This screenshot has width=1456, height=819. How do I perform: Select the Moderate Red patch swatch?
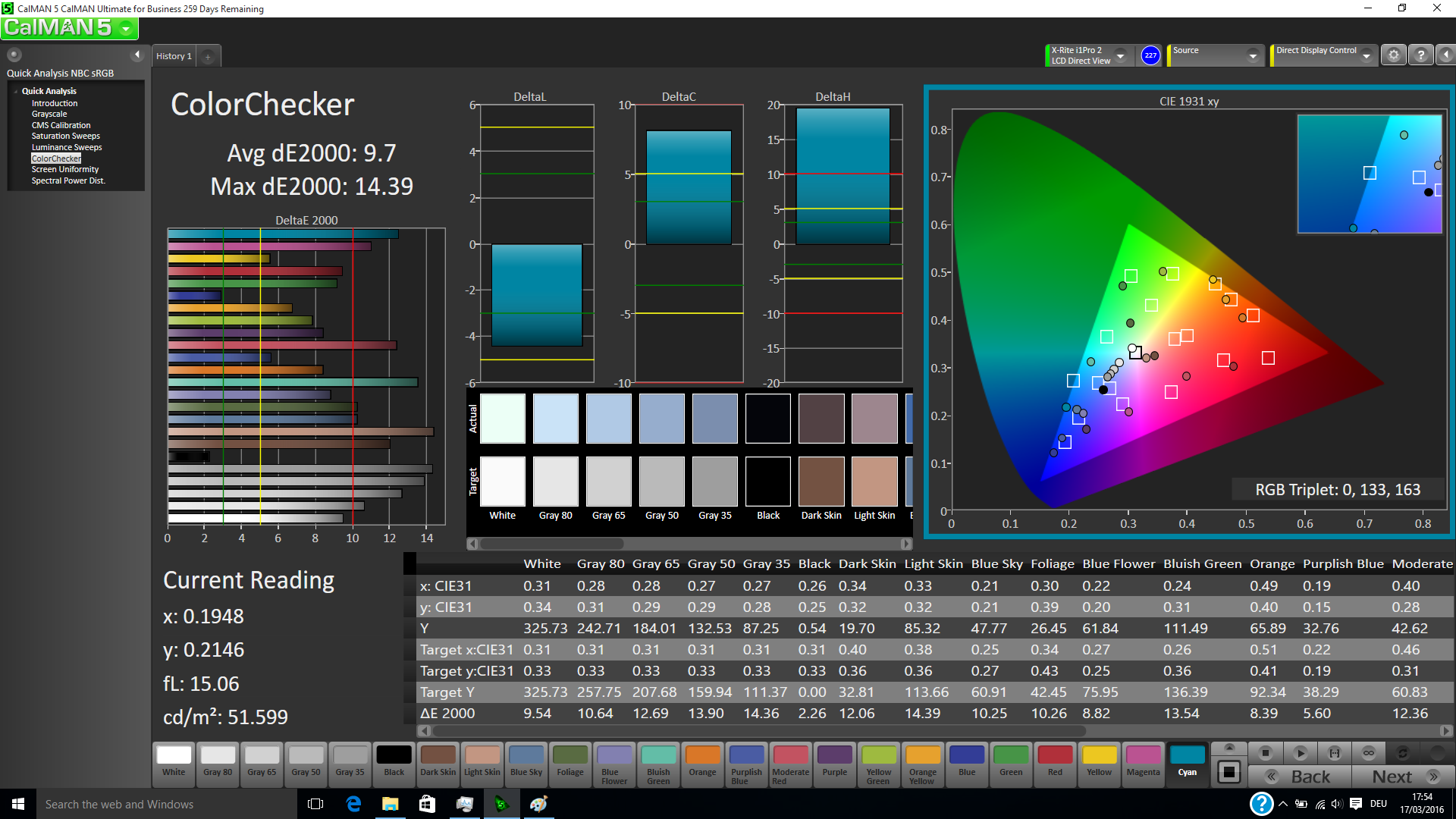click(790, 764)
